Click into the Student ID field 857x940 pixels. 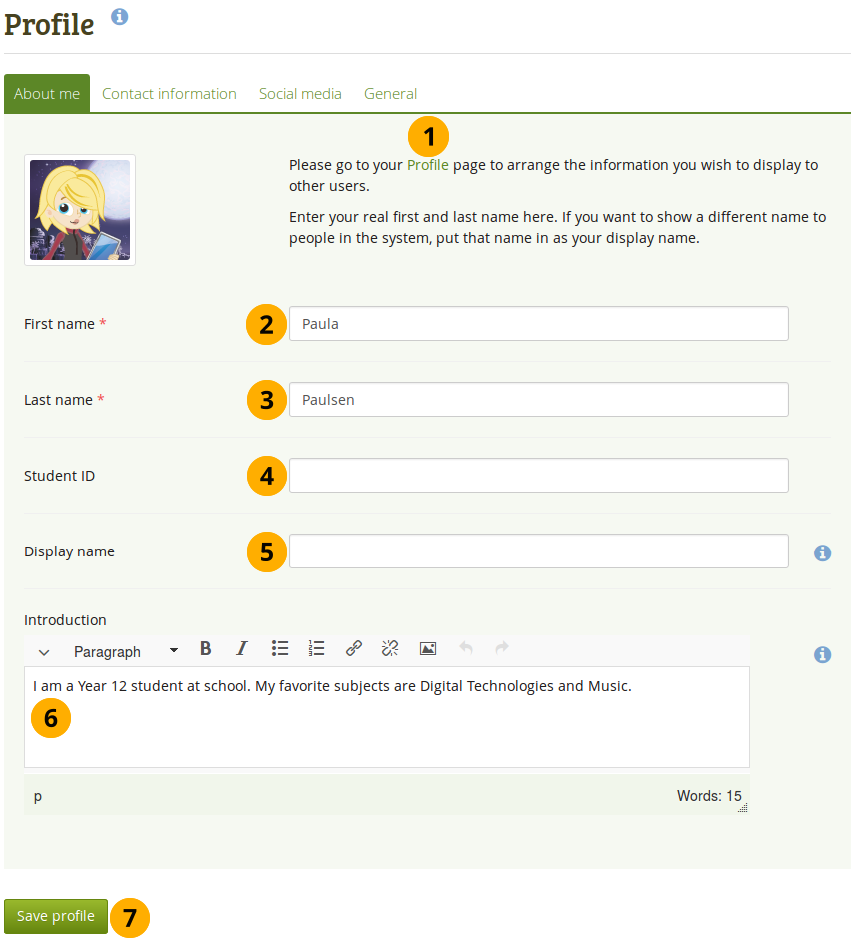[538, 476]
